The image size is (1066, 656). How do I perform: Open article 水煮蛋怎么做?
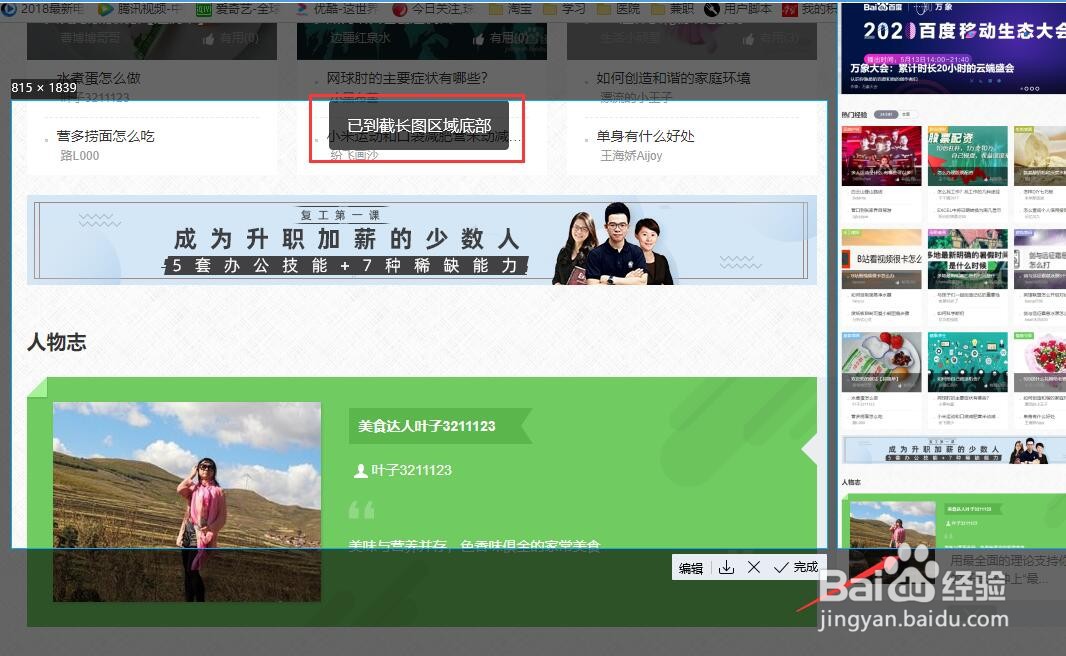tap(99, 78)
